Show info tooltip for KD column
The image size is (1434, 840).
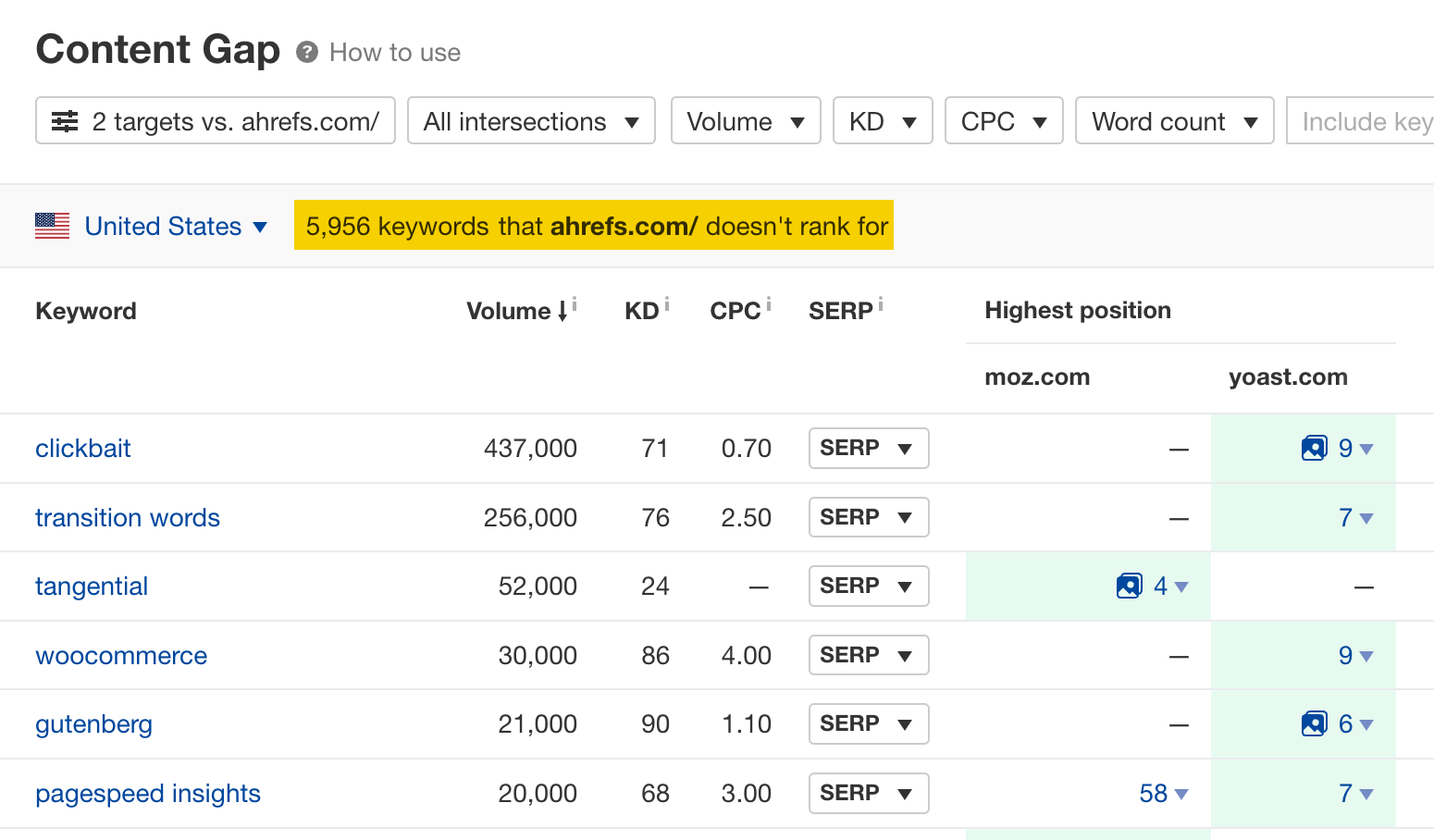pos(666,303)
